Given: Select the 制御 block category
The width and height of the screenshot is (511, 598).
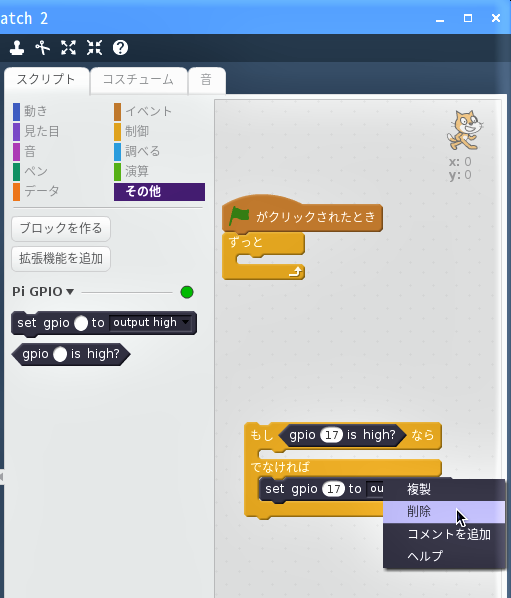Looking at the screenshot, I should pyautogui.click(x=132, y=132).
